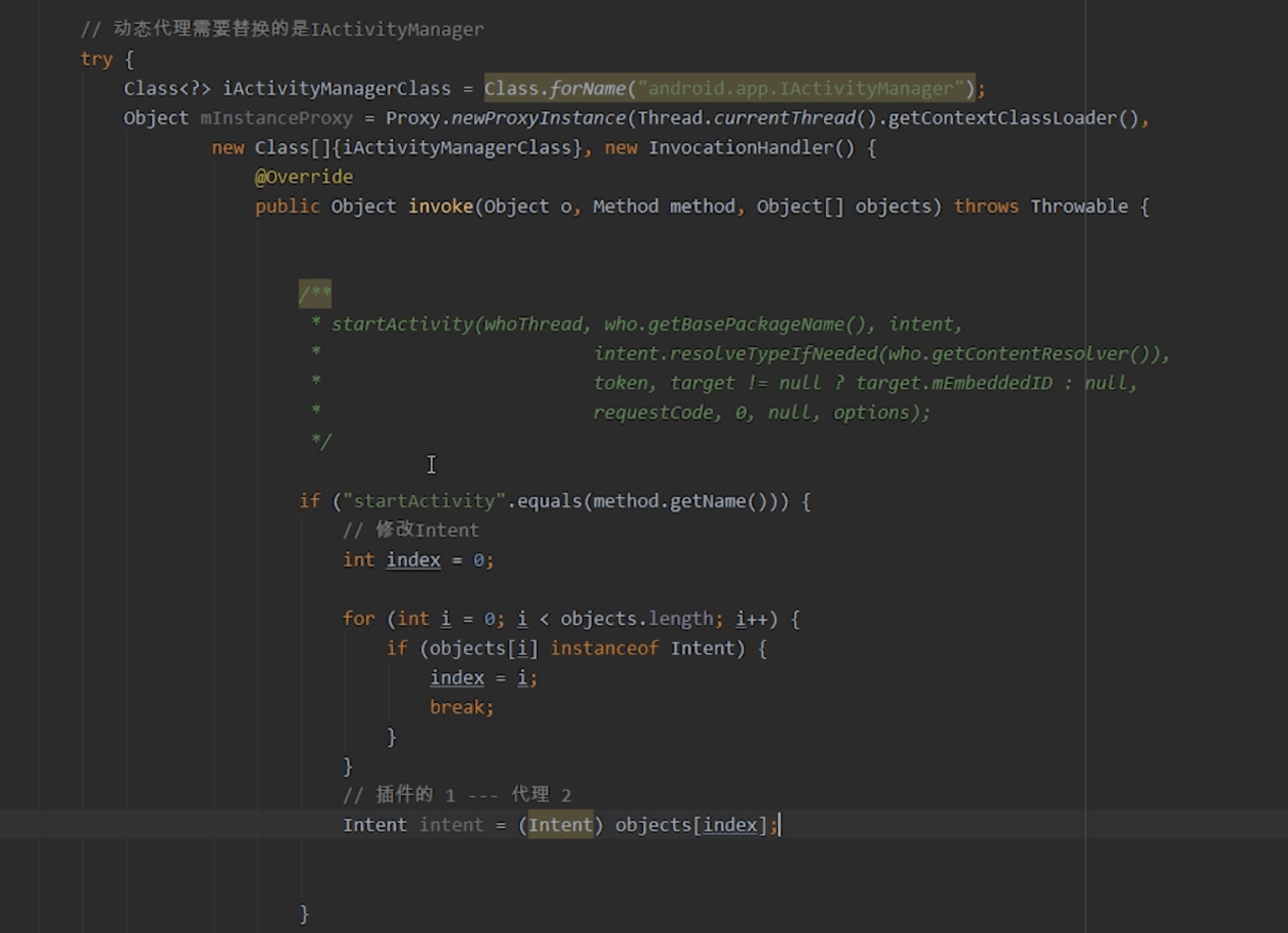
Task: Click the highlighted /** javadoc opener
Action: [315, 294]
